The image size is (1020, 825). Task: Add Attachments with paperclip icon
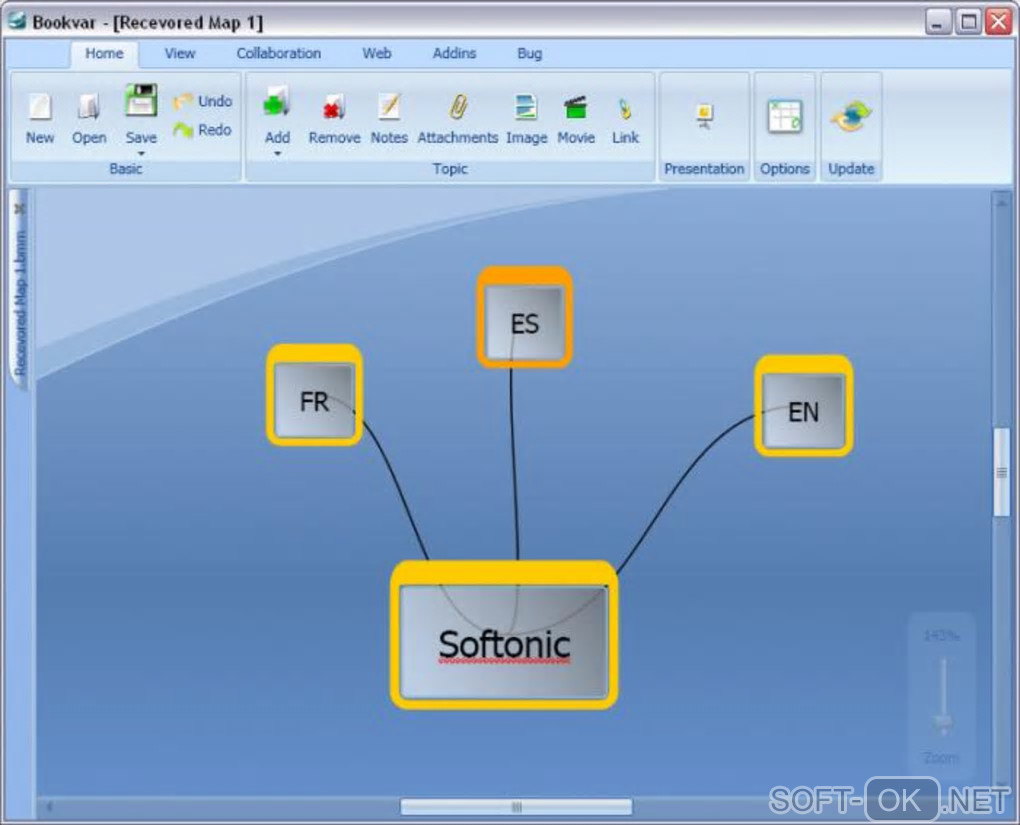pyautogui.click(x=458, y=119)
